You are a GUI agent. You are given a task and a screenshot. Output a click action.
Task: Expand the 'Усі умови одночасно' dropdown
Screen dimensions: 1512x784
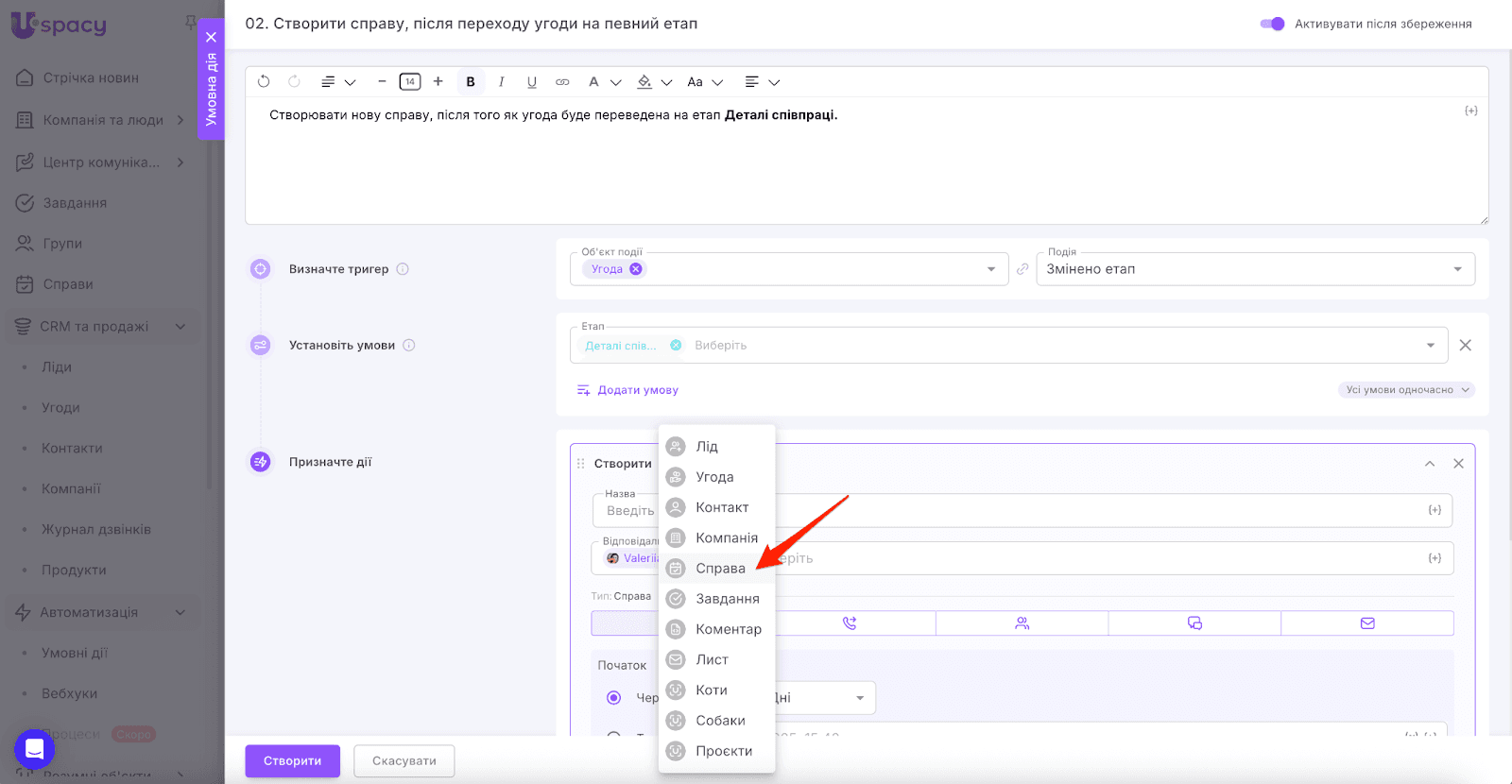1405,390
